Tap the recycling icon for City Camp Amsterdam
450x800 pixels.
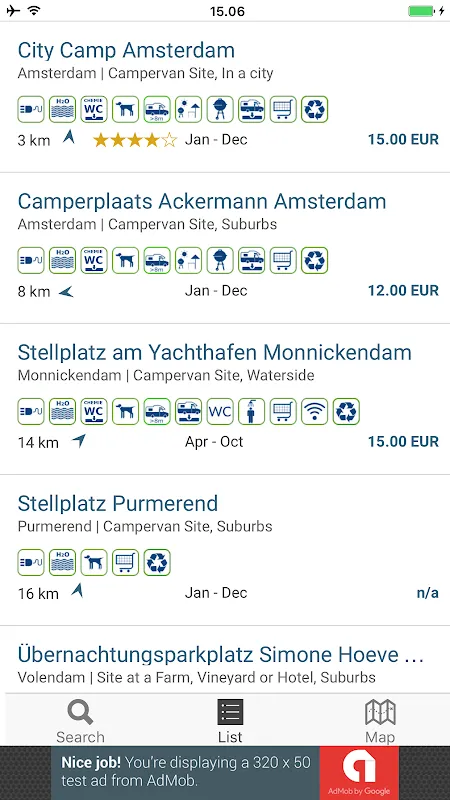click(x=314, y=109)
